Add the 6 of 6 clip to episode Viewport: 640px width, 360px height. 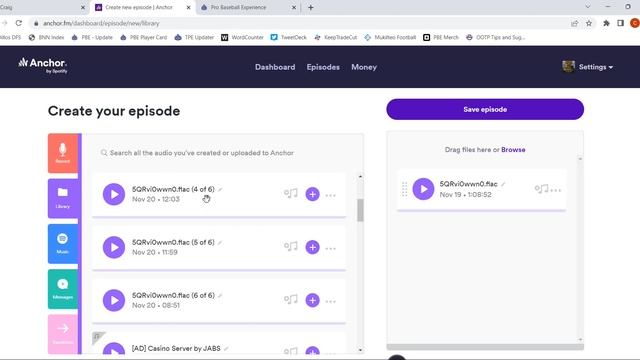[313, 300]
